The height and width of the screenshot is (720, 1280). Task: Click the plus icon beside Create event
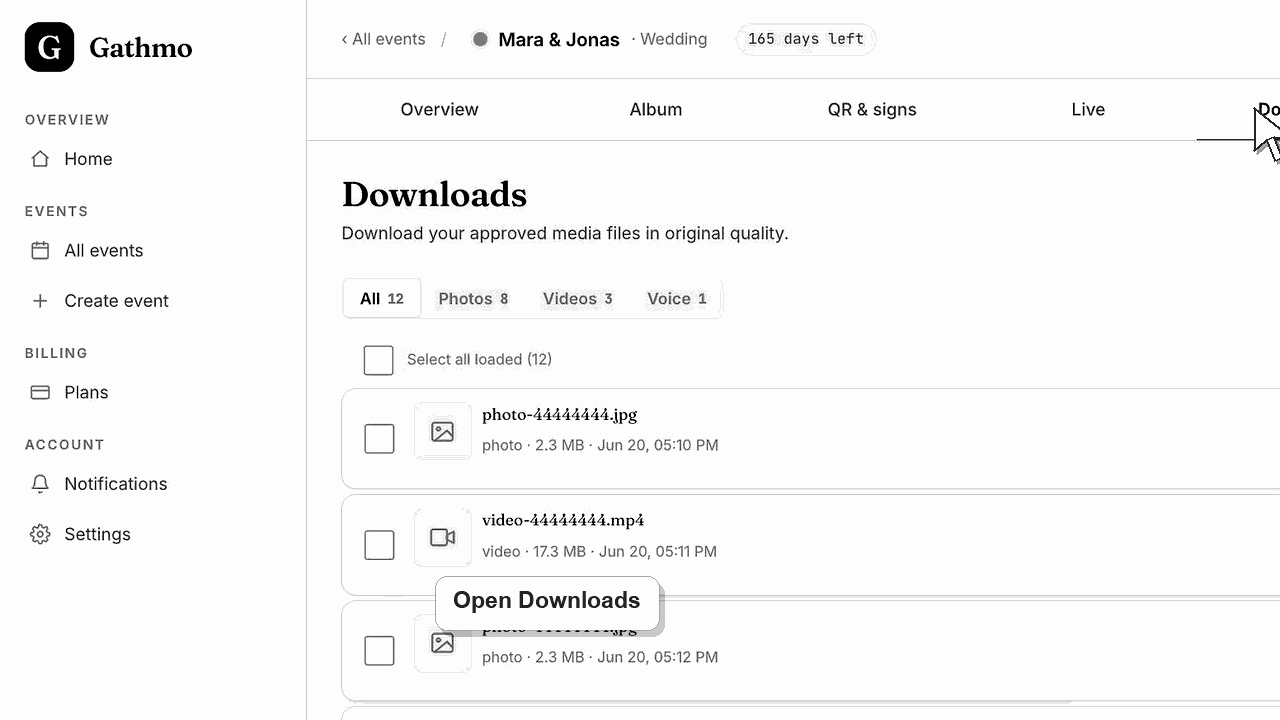tap(40, 301)
